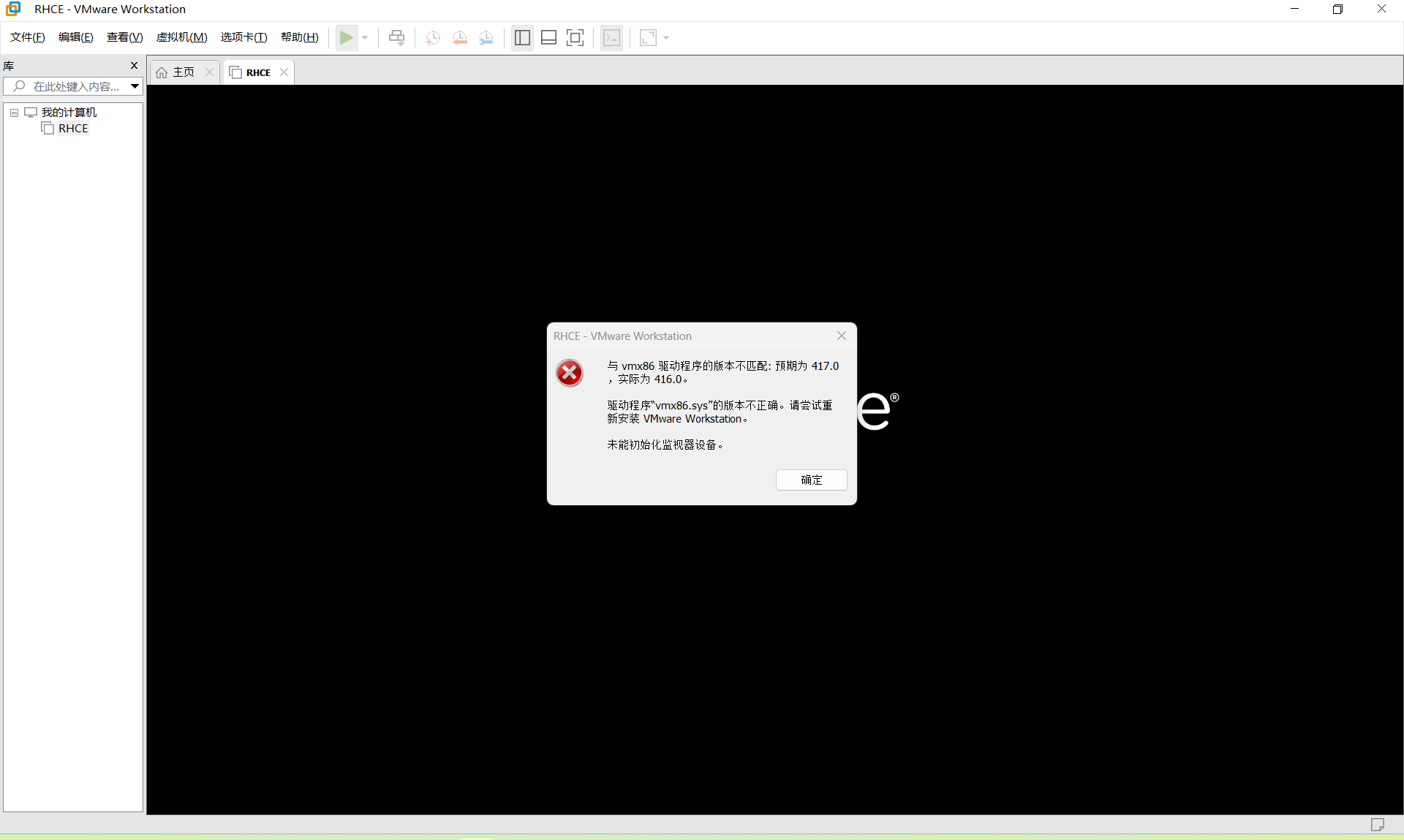Image resolution: width=1404 pixels, height=840 pixels.
Task: Click Send Ctrl+Alt+Del toolbar icon
Action: pyautogui.click(x=396, y=37)
